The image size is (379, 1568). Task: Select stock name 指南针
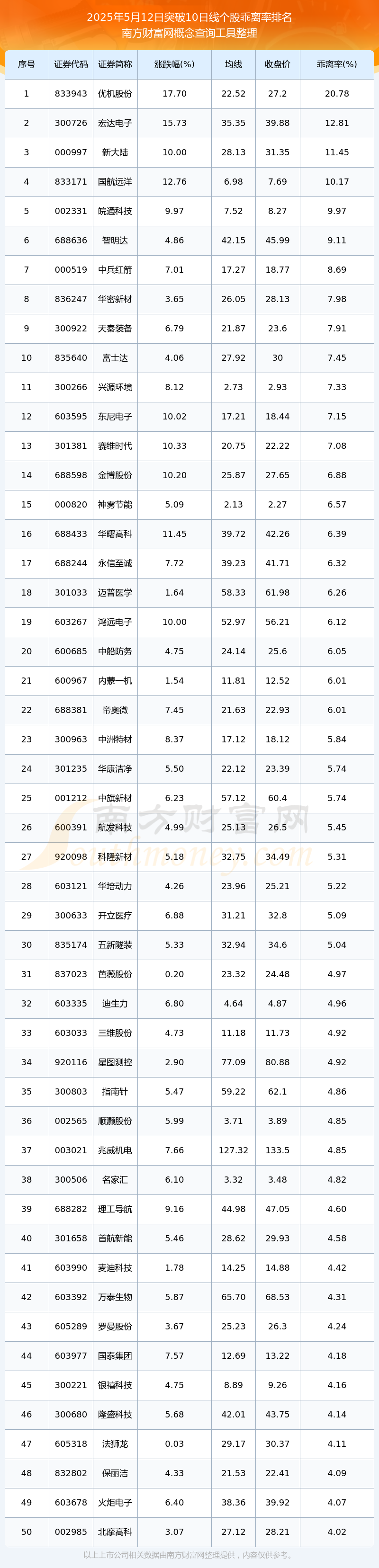click(x=115, y=1091)
